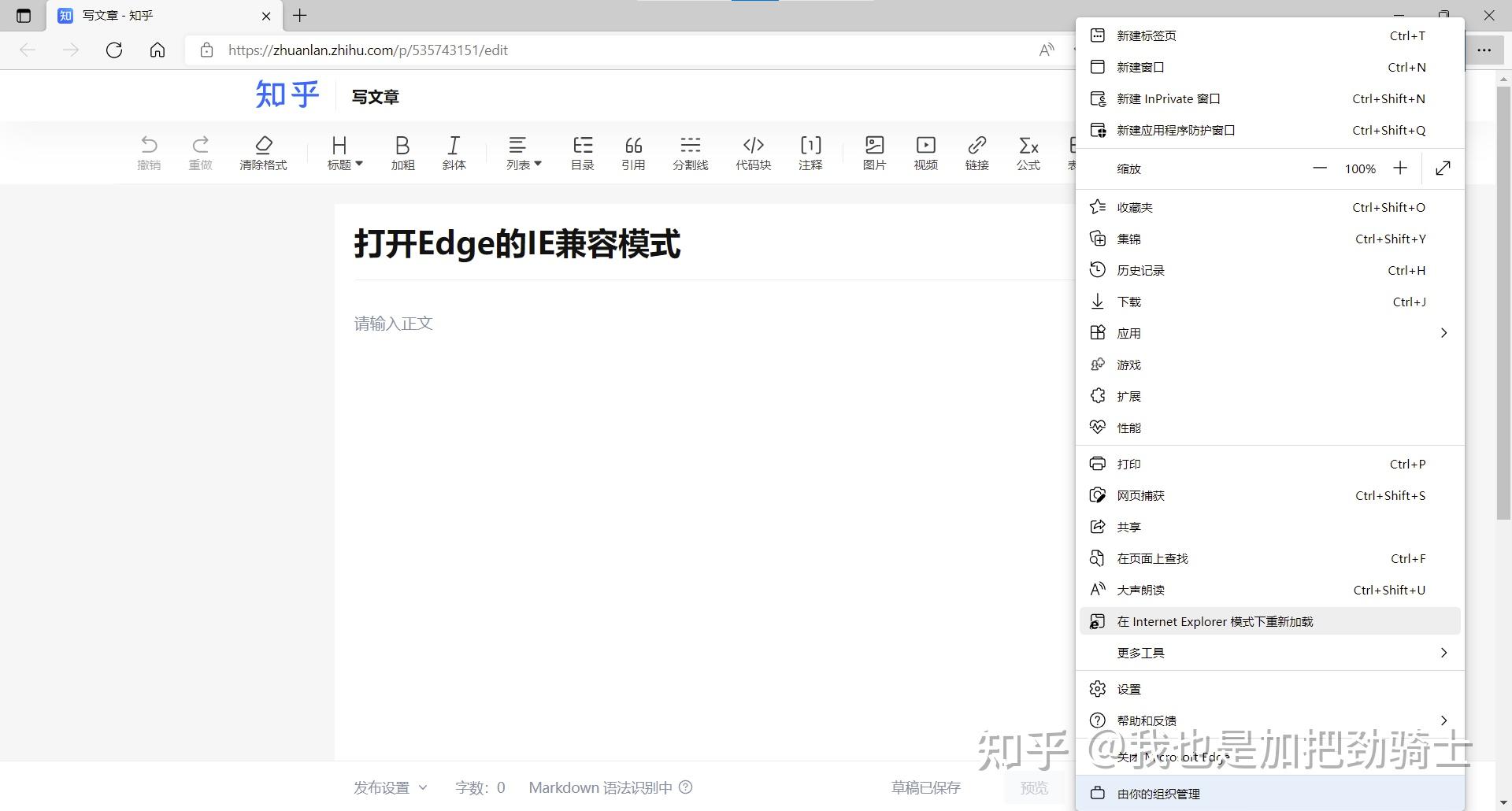Click the Zhihu 知乎 logo
Image resolution: width=1512 pixels, height=811 pixels.
(x=287, y=95)
